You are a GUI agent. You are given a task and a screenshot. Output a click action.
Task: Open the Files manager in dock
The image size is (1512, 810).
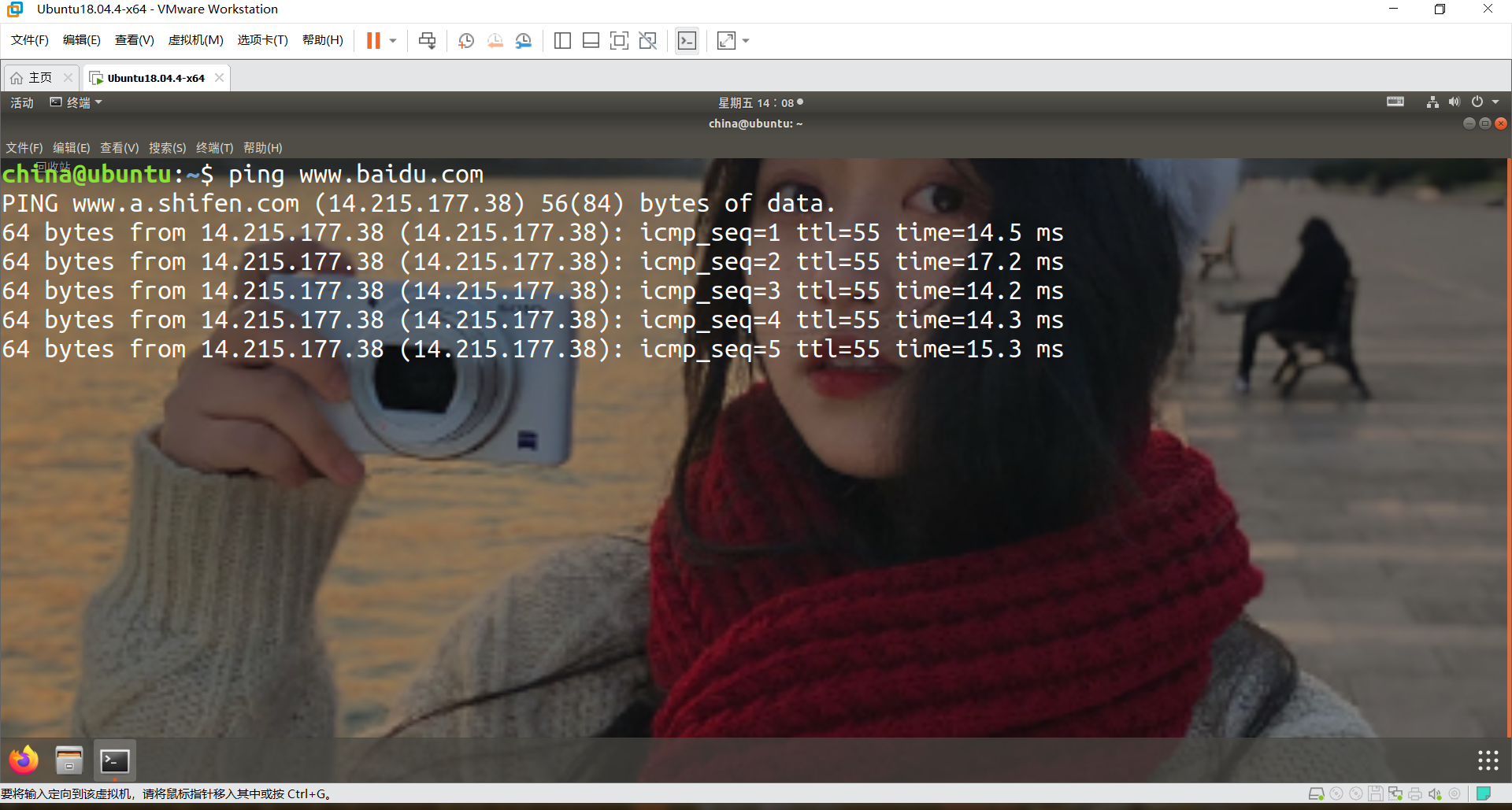pos(69,760)
